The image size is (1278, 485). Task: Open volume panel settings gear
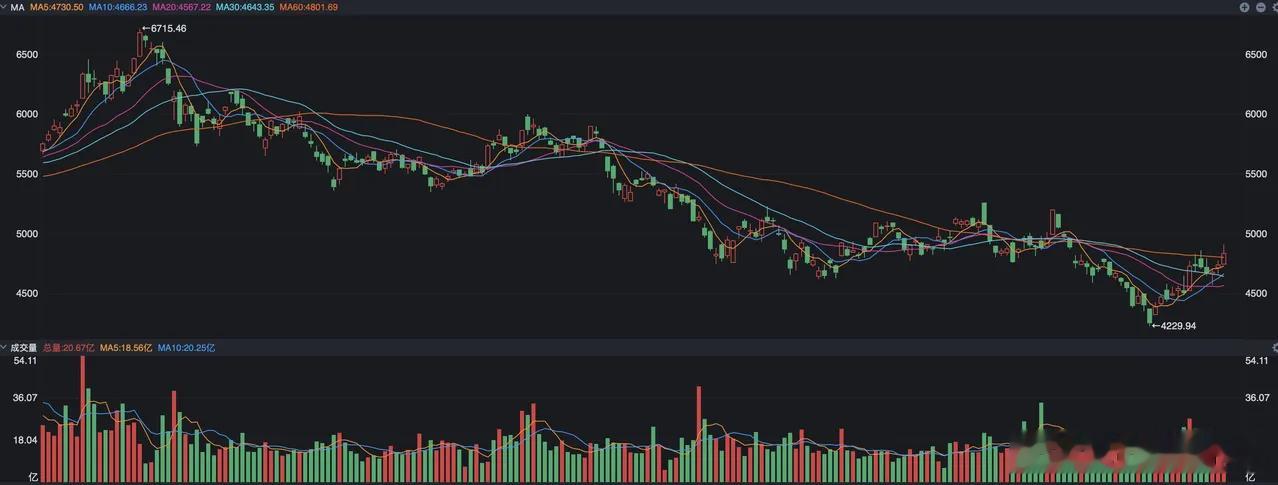tap(1275, 347)
